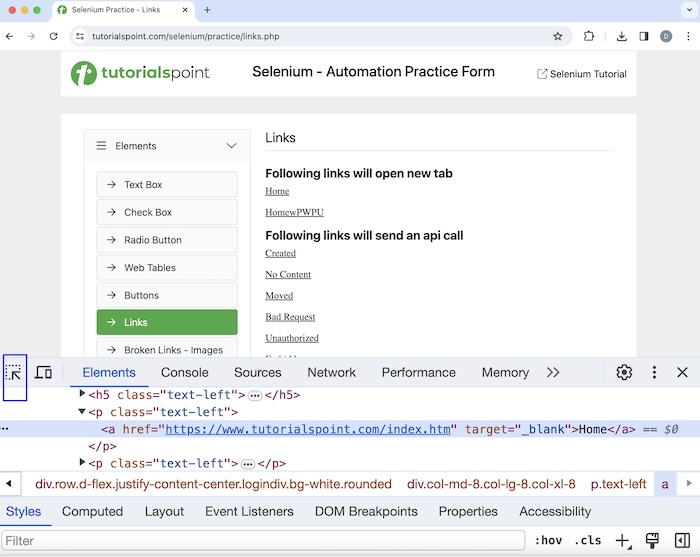Open the Chrome downloads icon
The width and height of the screenshot is (700, 557).
(x=621, y=36)
